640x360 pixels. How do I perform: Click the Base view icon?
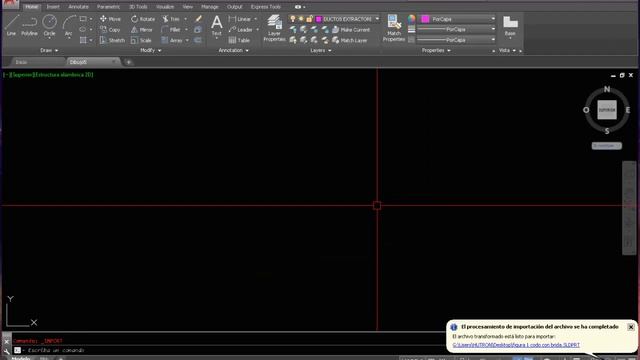(510, 26)
